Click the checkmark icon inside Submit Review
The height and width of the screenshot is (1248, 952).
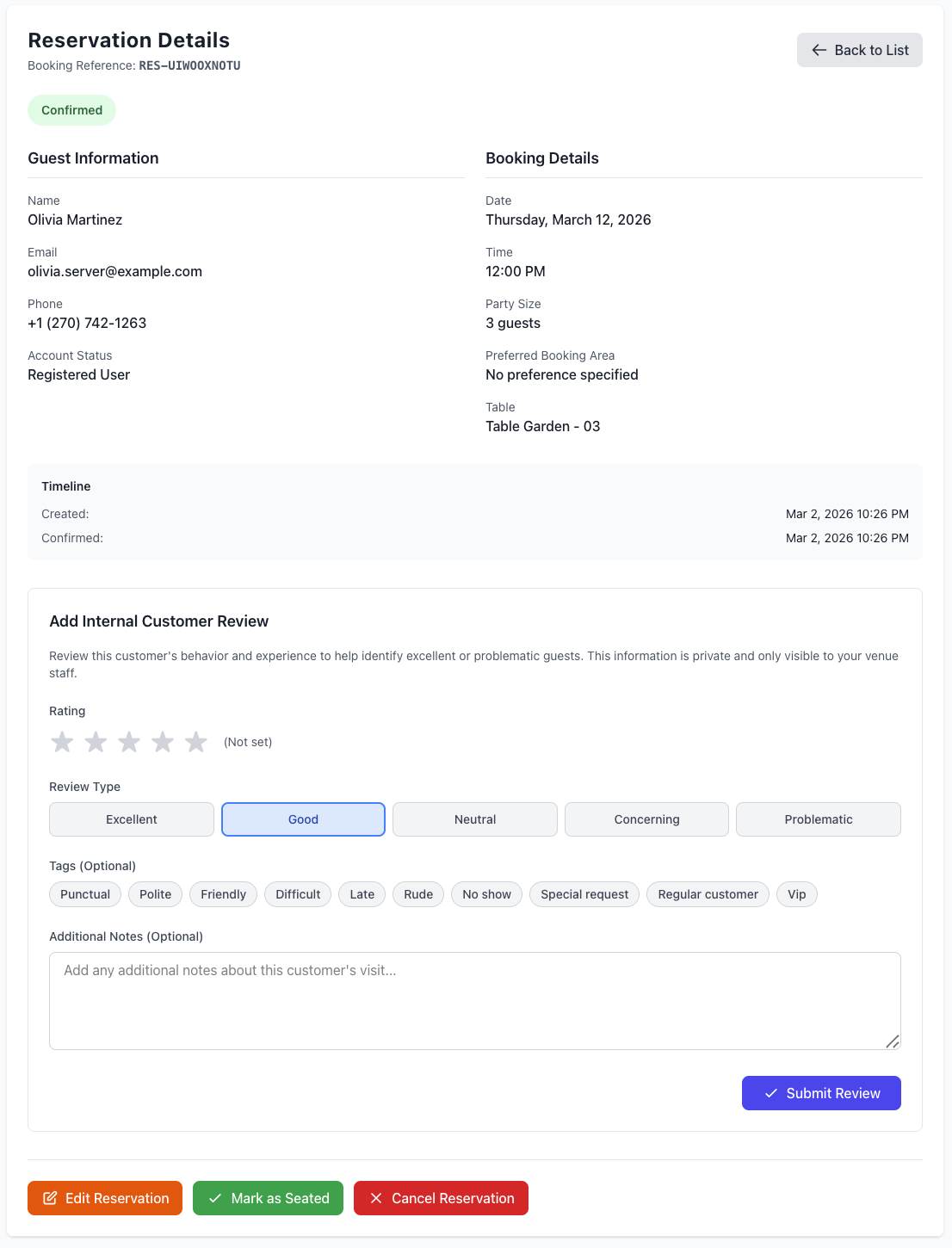770,1093
